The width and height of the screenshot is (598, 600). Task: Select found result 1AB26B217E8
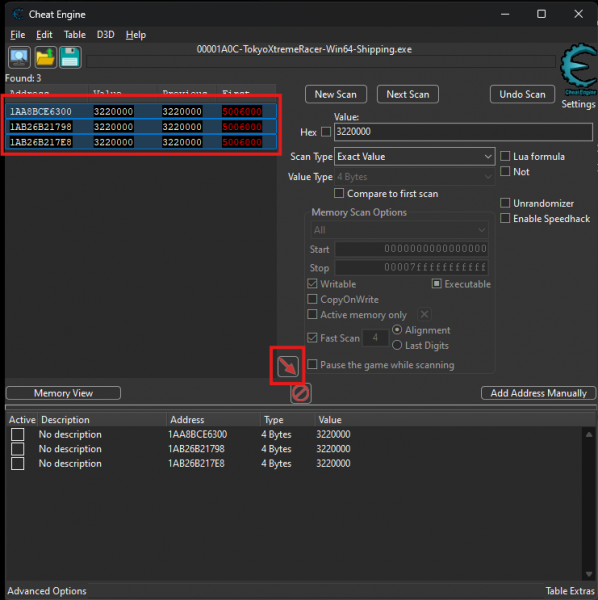pyautogui.click(x=141, y=142)
